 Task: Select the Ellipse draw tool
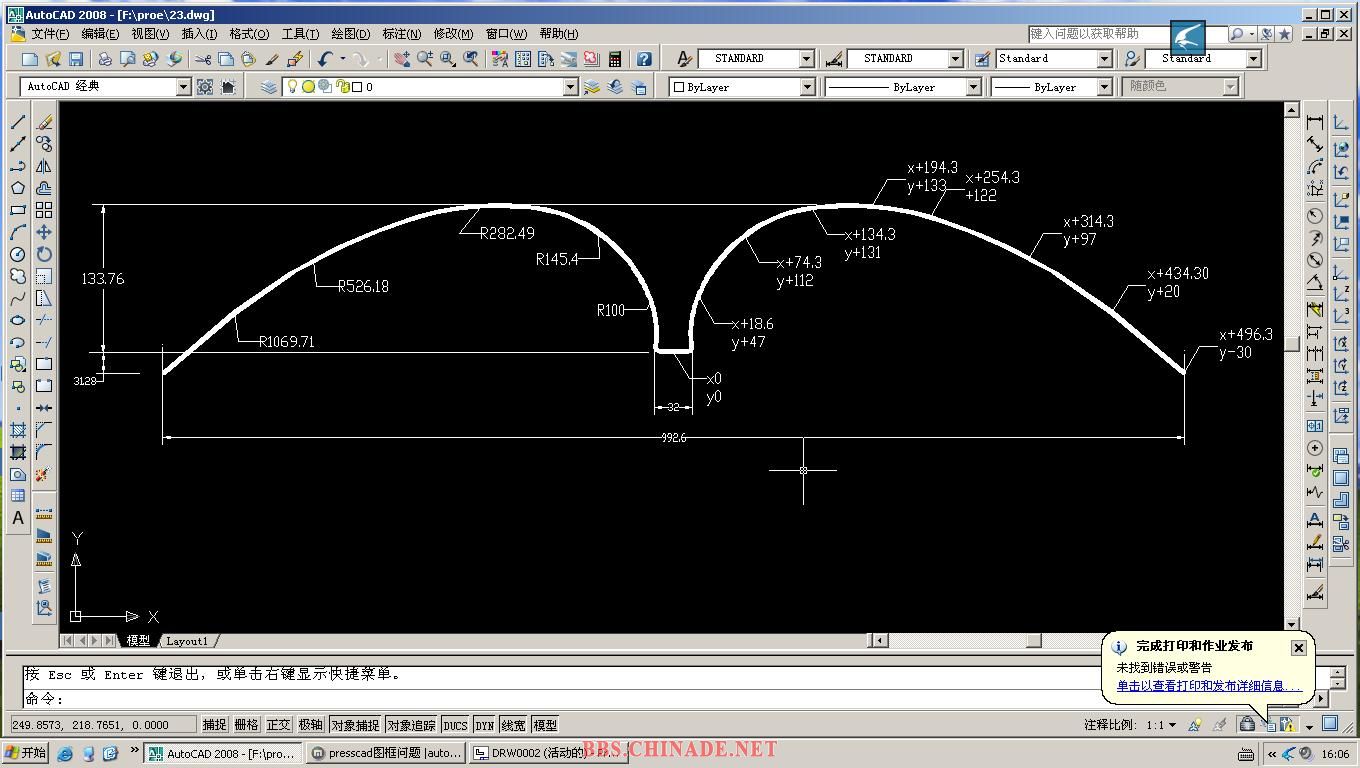[x=18, y=320]
